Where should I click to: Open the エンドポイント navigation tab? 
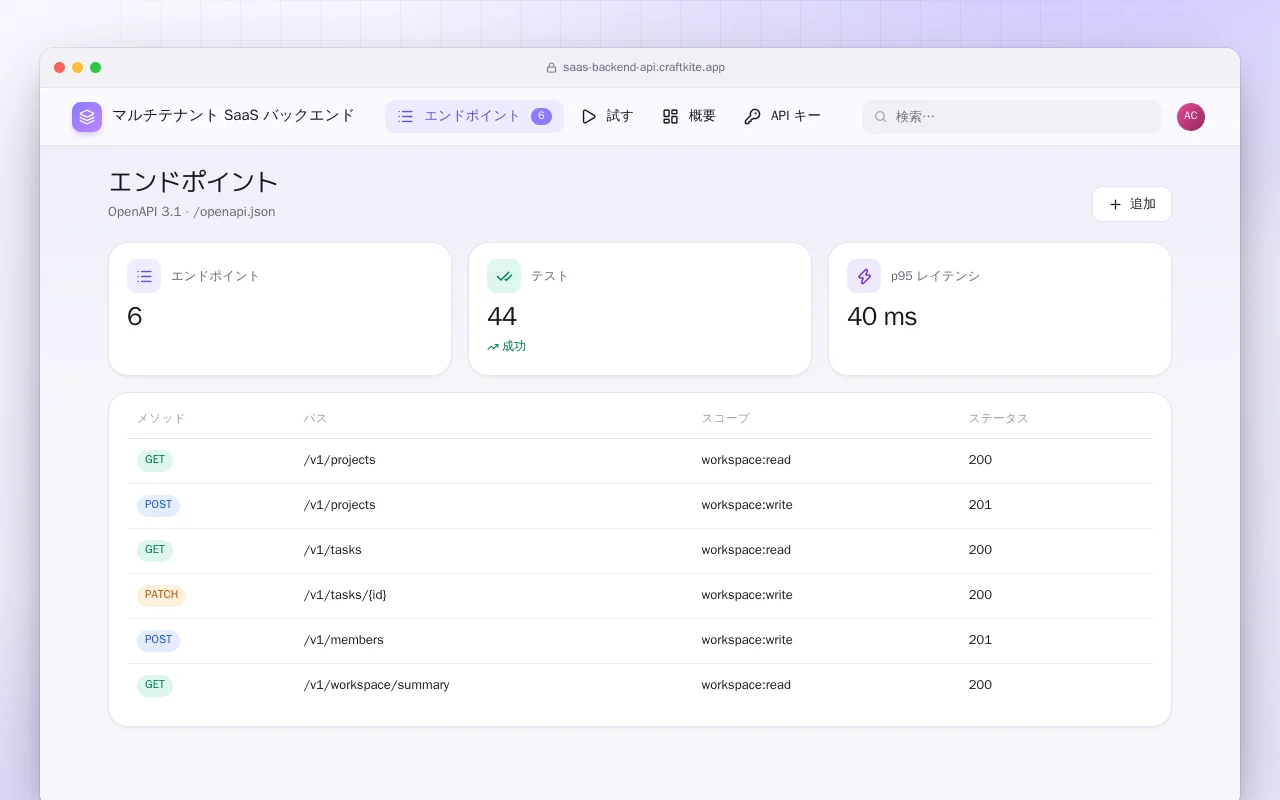tap(474, 117)
